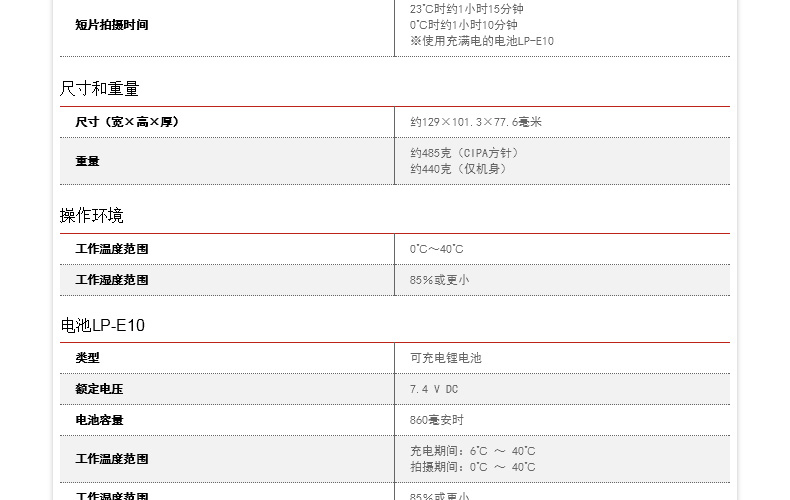Click the 约440克（仅机身） text

[x=458, y=169]
